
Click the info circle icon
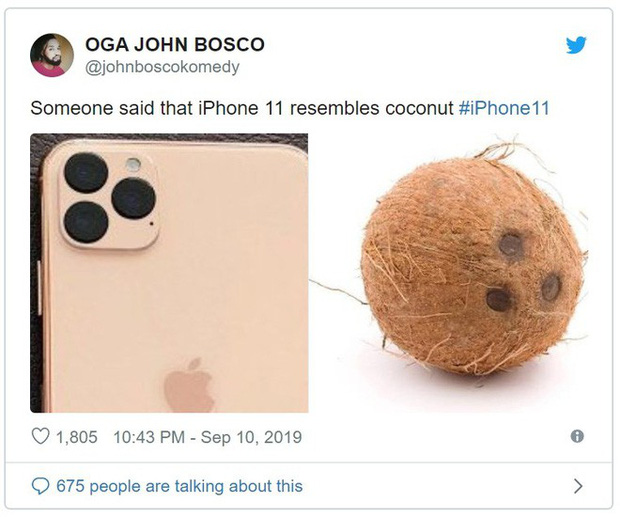[x=577, y=437]
